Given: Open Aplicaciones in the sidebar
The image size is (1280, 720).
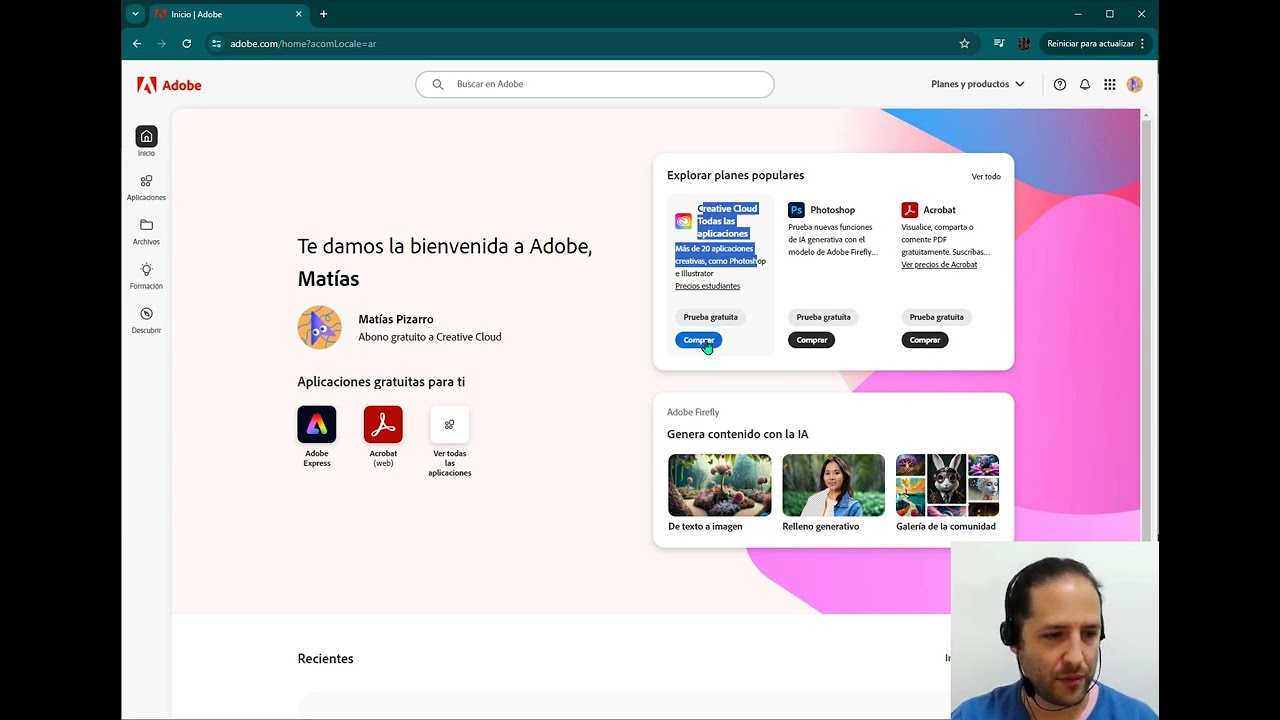Looking at the screenshot, I should point(146,181).
